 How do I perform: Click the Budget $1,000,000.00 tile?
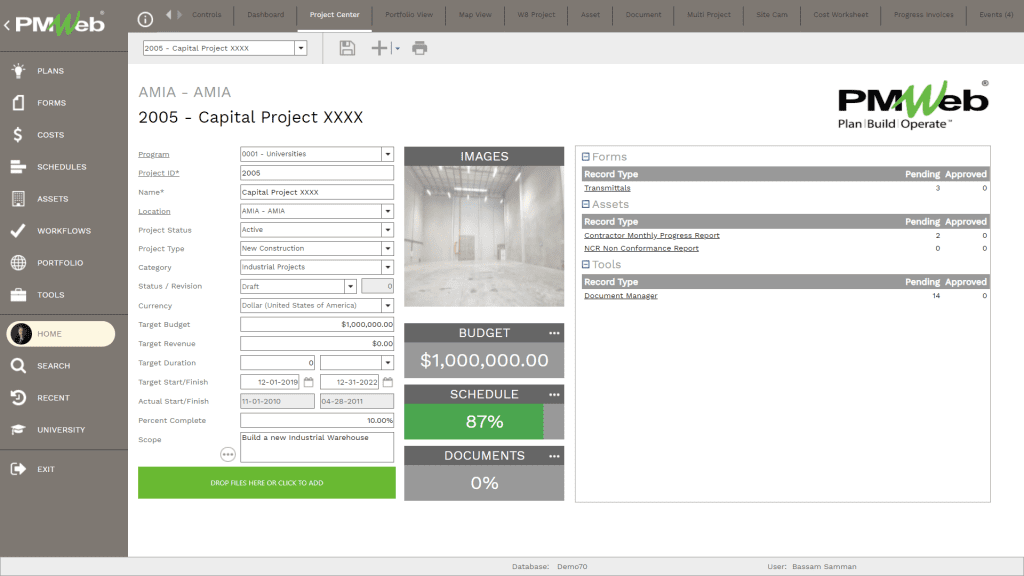[x=484, y=360]
